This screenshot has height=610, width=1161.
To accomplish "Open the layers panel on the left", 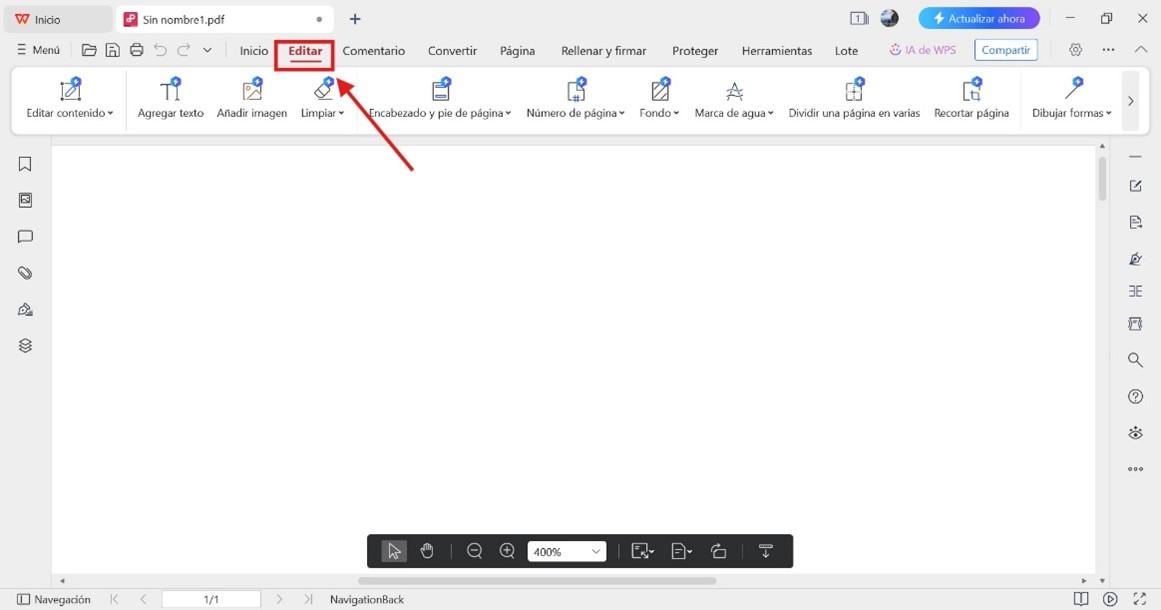I will pyautogui.click(x=24, y=344).
